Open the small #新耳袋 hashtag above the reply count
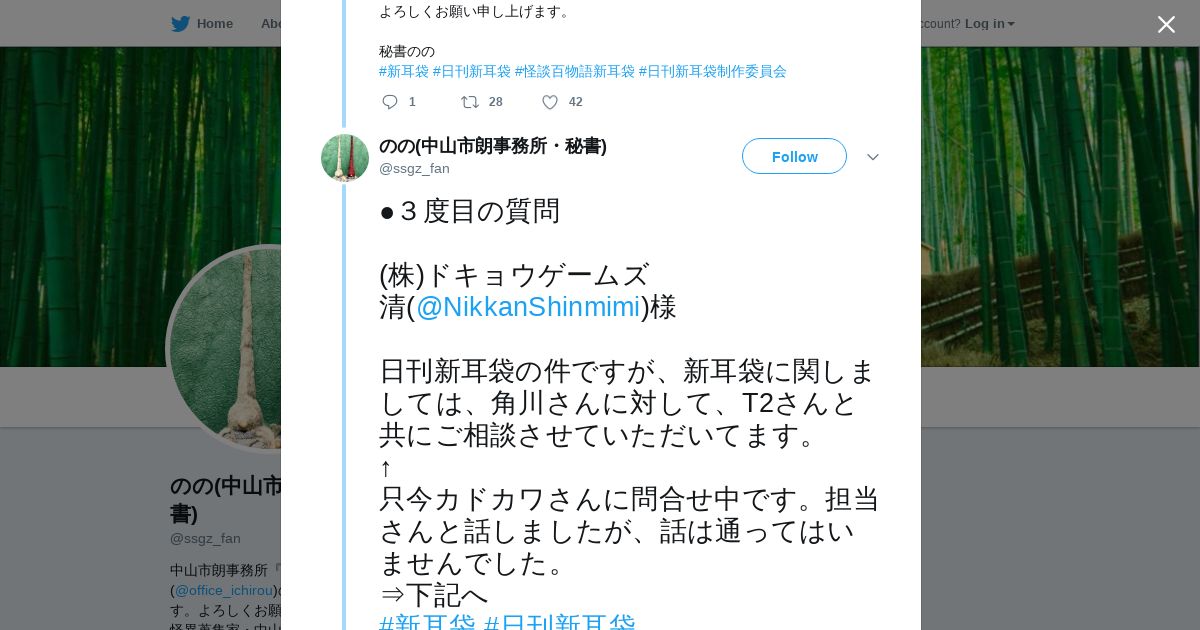Image resolution: width=1200 pixels, height=630 pixels. tap(404, 71)
